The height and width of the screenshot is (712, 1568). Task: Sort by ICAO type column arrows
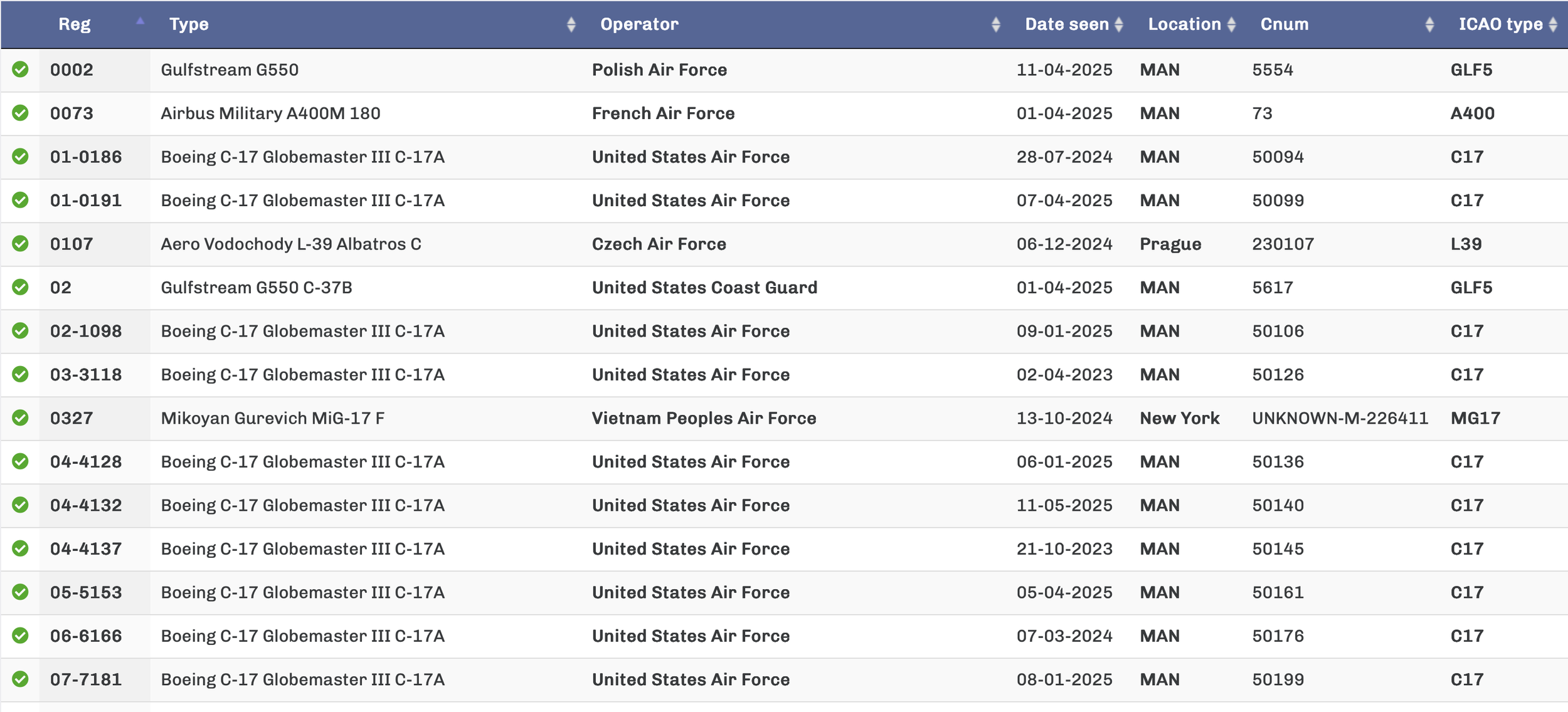[x=1553, y=24]
